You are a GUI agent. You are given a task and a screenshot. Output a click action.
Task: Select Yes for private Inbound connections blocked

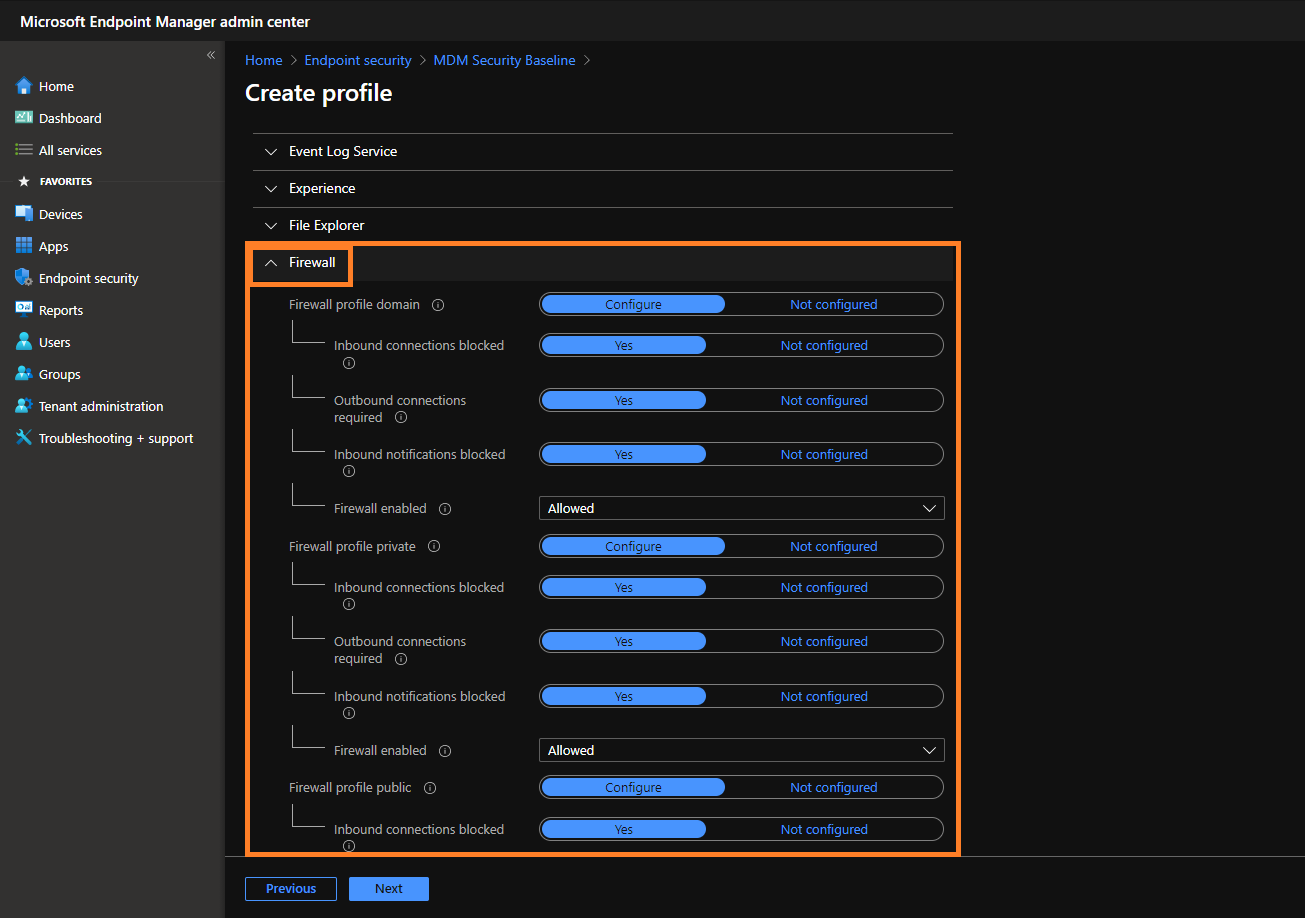click(x=623, y=587)
